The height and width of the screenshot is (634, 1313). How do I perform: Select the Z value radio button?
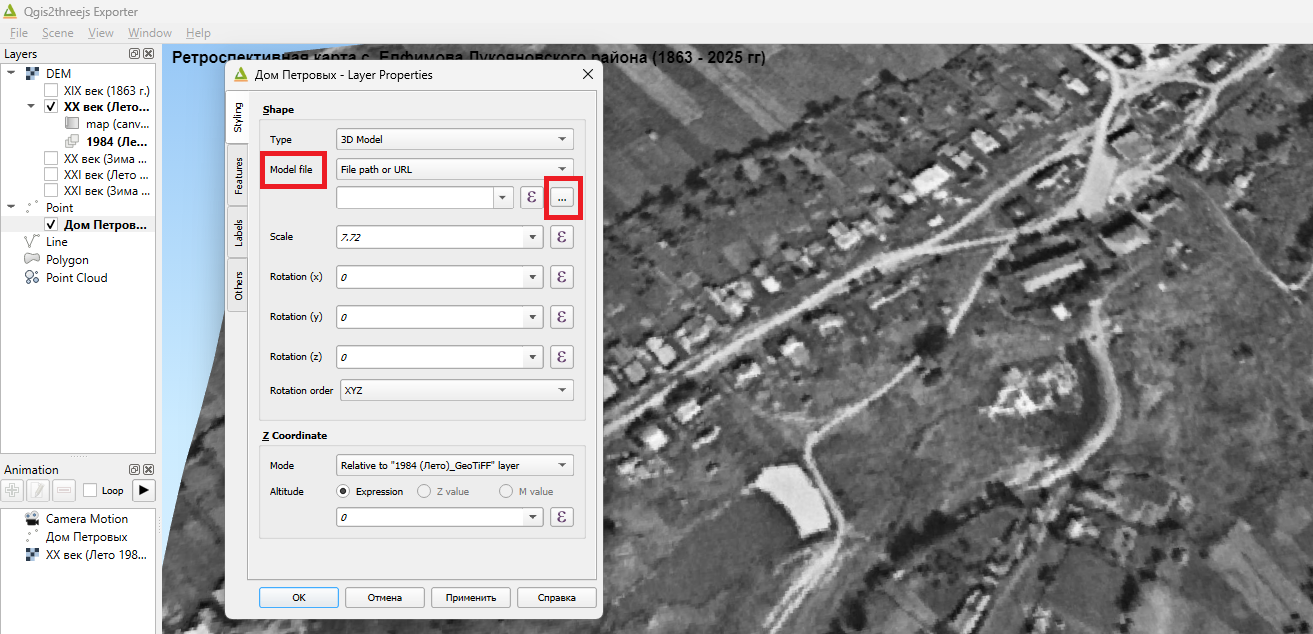coord(424,491)
